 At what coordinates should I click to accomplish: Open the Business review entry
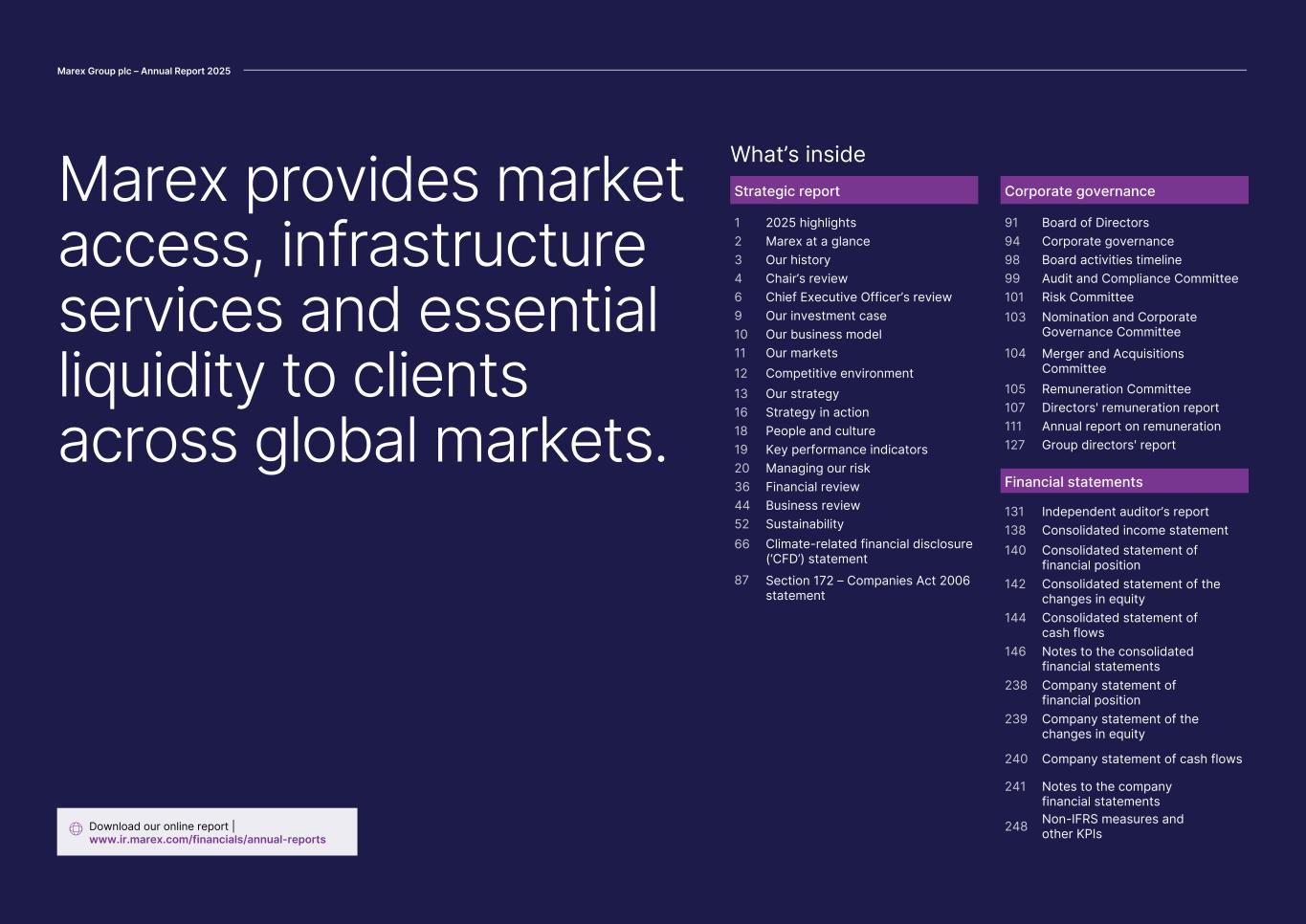(x=812, y=506)
